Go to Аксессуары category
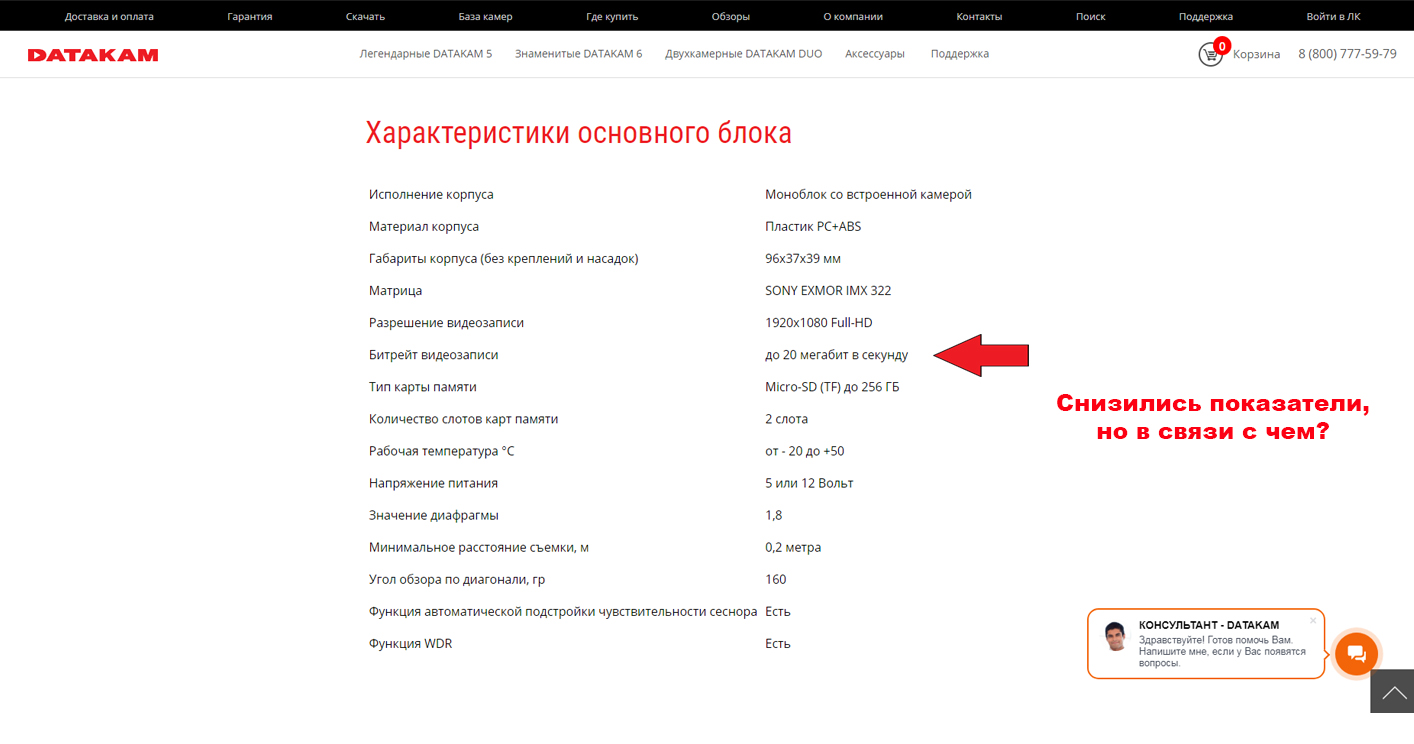Viewport: 1414px width, 744px height. (874, 54)
